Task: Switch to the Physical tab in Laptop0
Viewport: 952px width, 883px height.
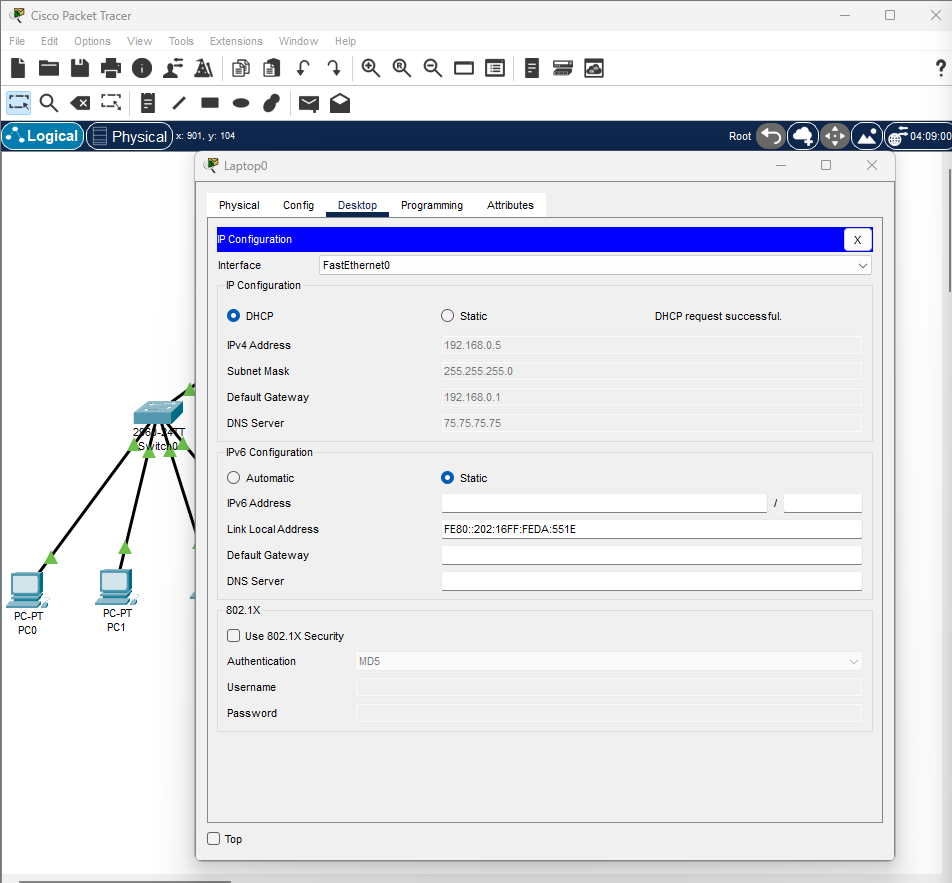Action: [239, 205]
